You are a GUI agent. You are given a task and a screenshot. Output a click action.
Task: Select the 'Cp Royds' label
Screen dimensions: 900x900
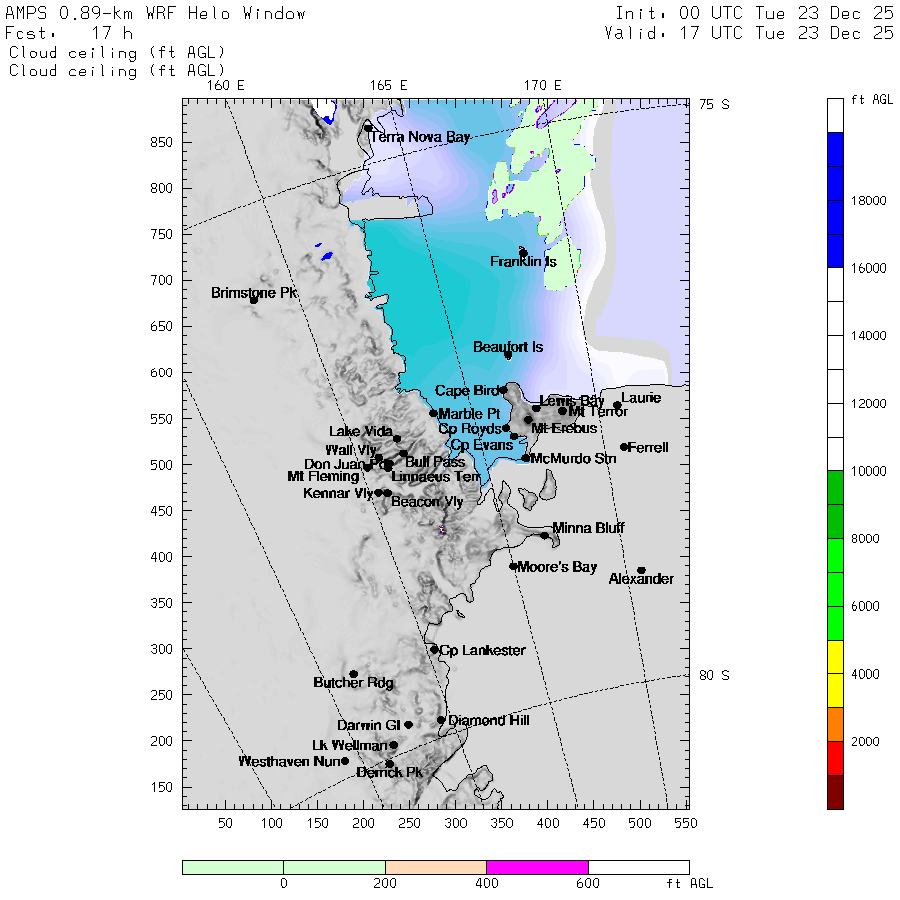click(470, 429)
